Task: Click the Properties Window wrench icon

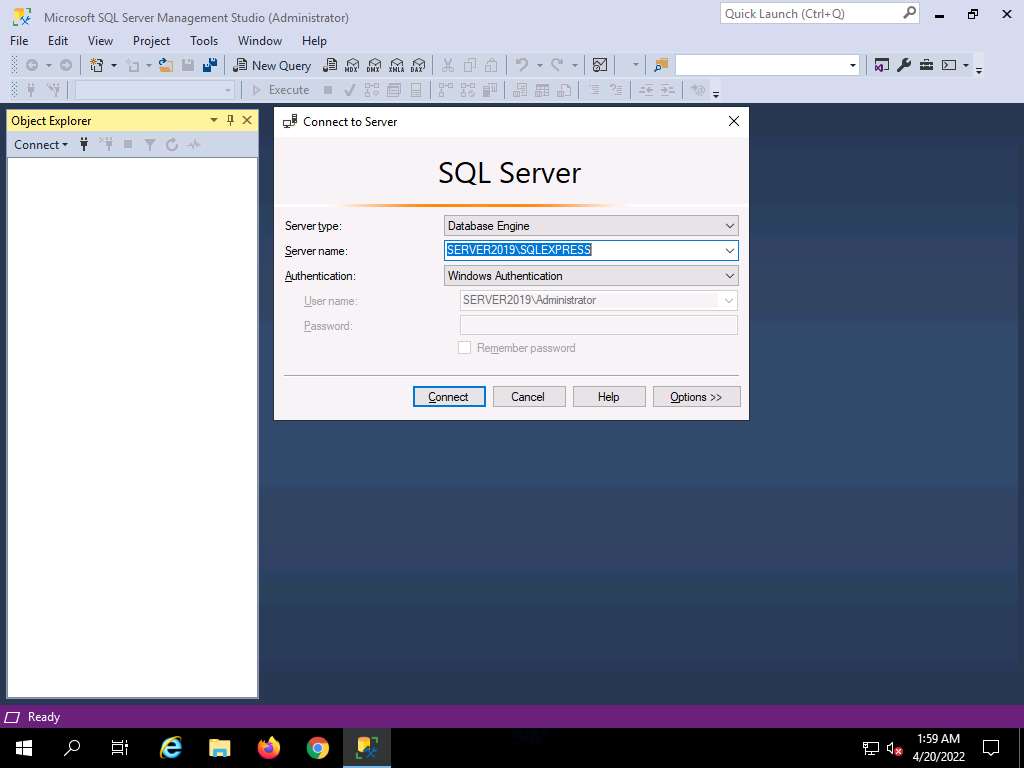Action: click(904, 65)
